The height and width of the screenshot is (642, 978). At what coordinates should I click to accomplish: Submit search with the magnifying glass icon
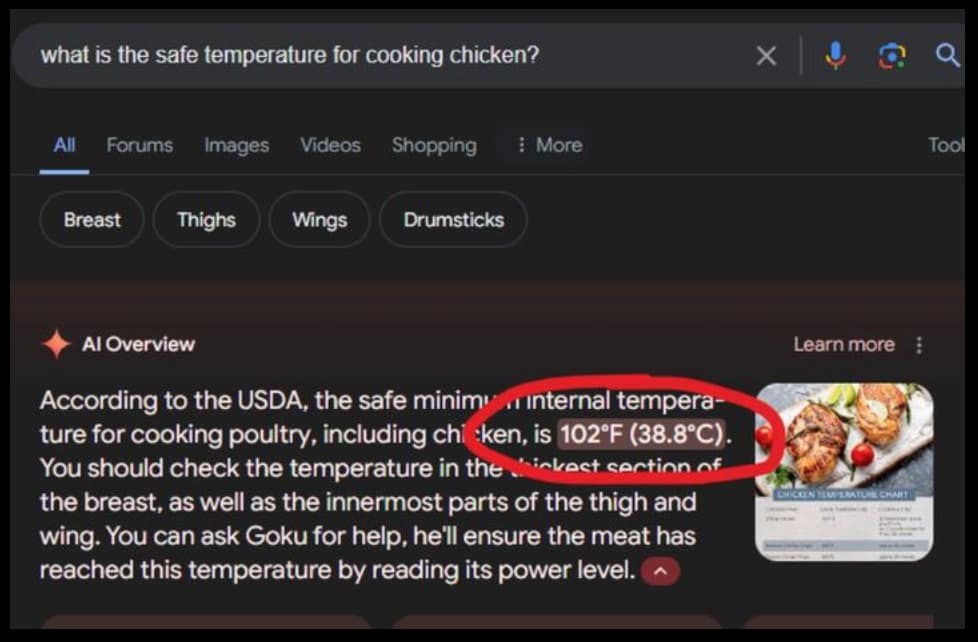pyautogui.click(x=947, y=56)
